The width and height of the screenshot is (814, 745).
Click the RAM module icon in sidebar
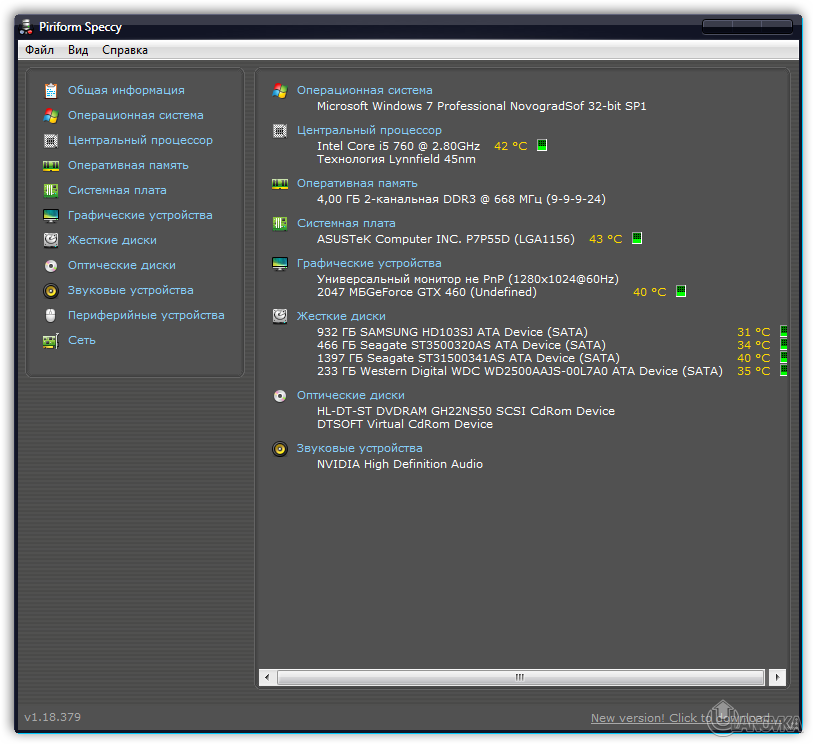click(x=50, y=165)
